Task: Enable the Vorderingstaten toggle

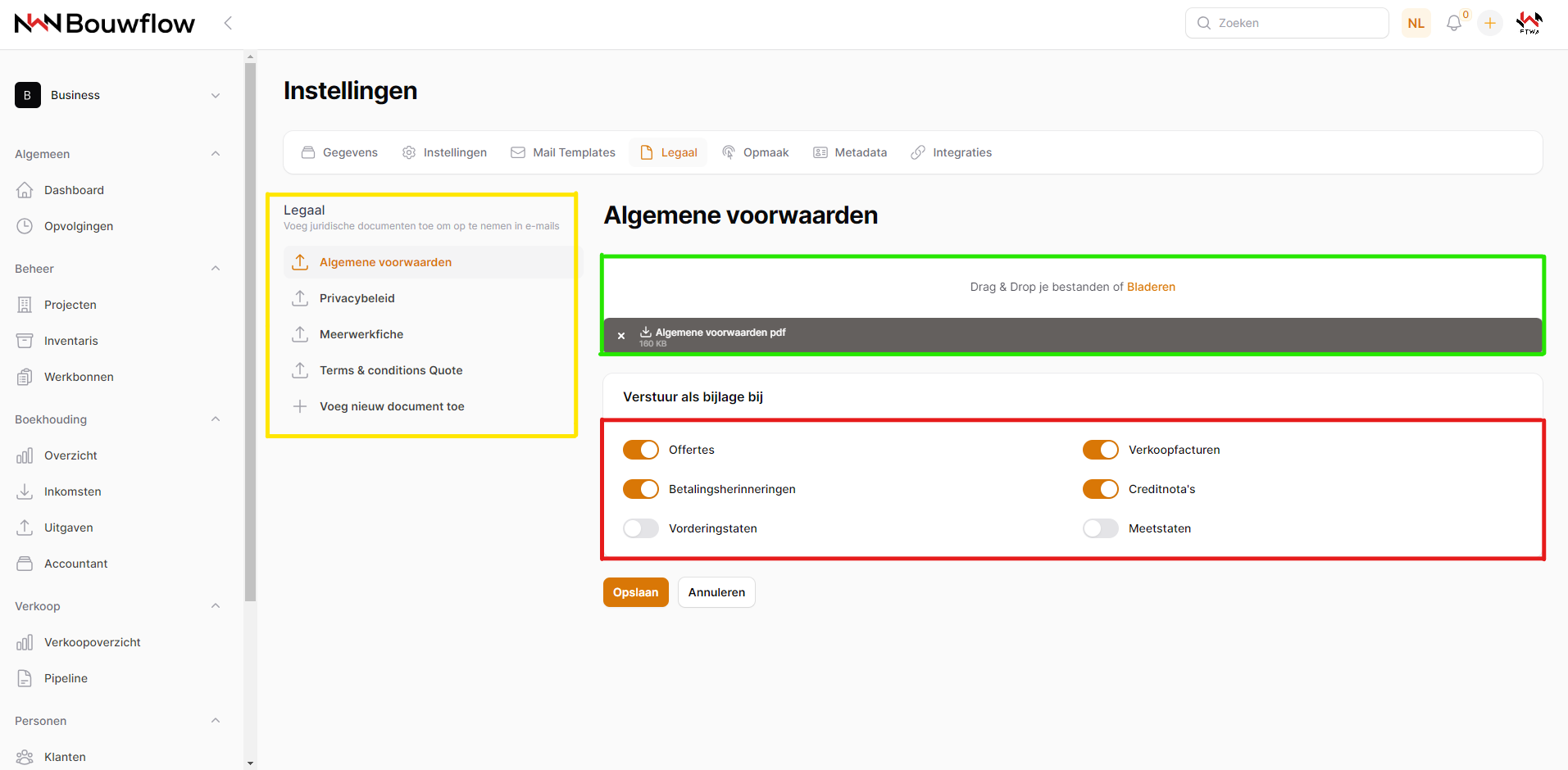Action: point(641,528)
